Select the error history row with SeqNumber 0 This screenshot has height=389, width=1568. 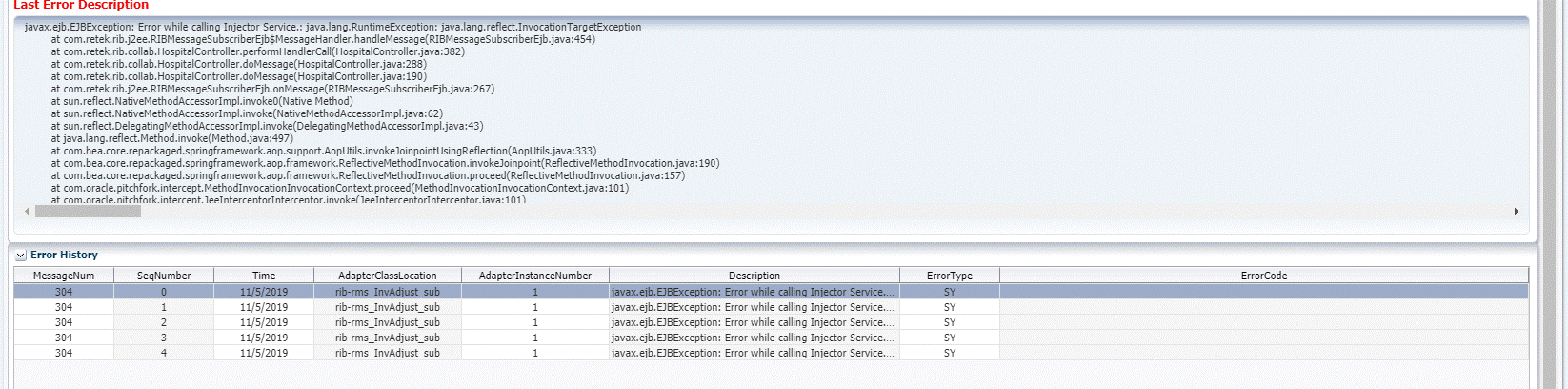coord(771,292)
